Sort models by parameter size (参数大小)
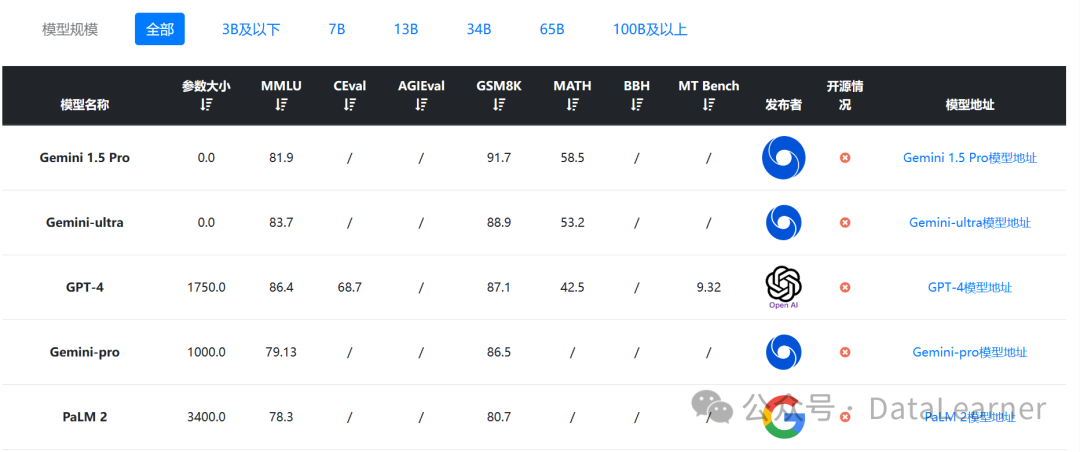Screen dimensions: 1080x452 (x=206, y=104)
